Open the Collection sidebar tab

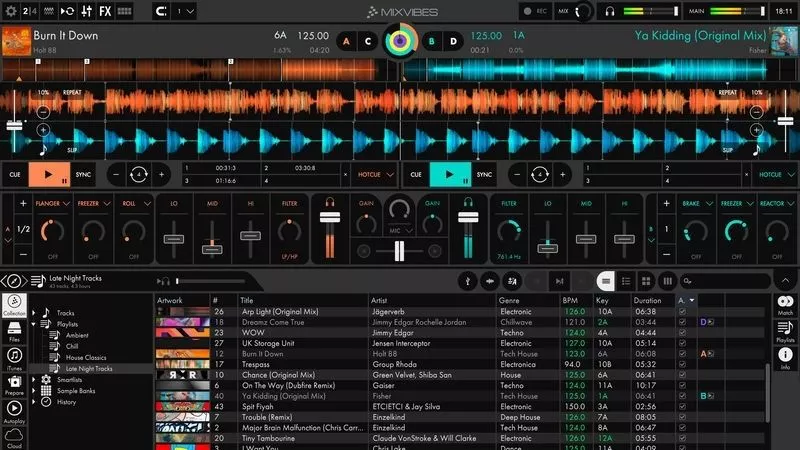[x=14, y=305]
